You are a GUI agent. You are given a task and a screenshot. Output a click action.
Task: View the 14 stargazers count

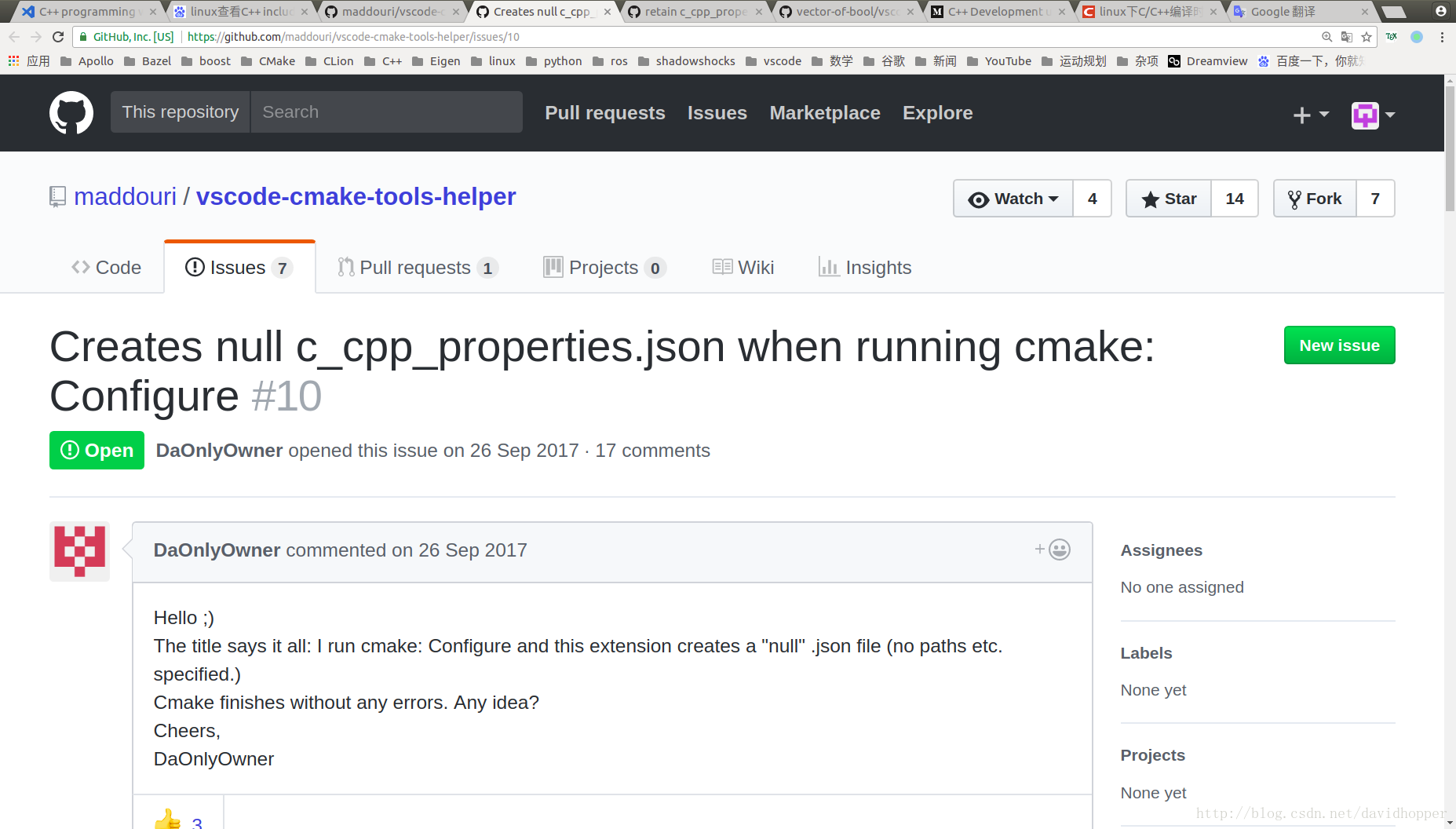tap(1235, 199)
